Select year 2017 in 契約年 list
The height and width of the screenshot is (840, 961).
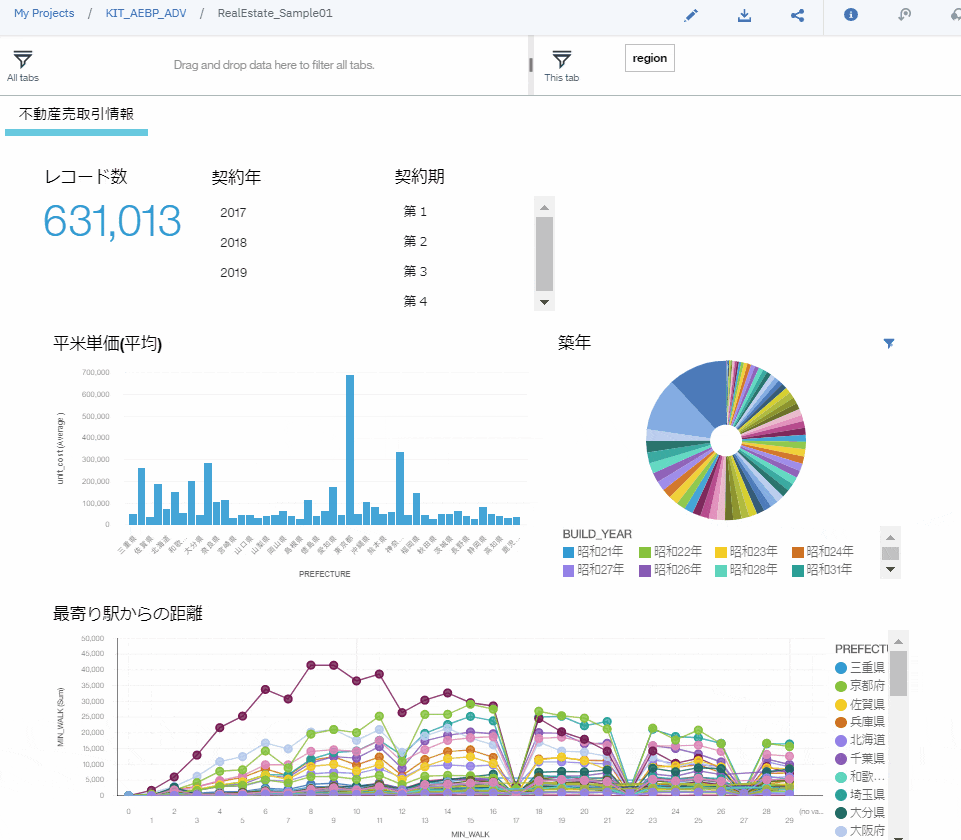point(233,213)
